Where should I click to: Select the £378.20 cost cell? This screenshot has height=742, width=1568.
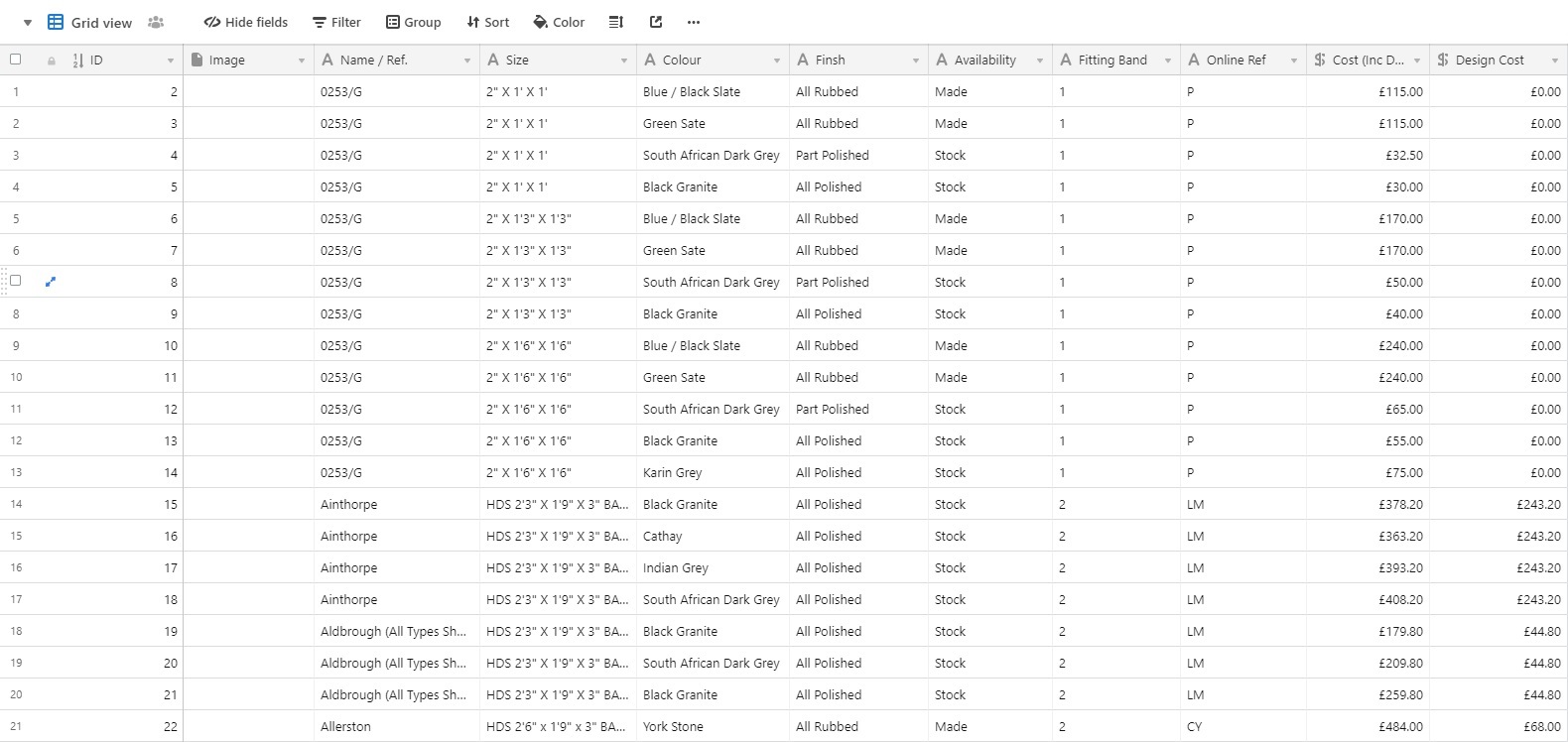point(1368,504)
